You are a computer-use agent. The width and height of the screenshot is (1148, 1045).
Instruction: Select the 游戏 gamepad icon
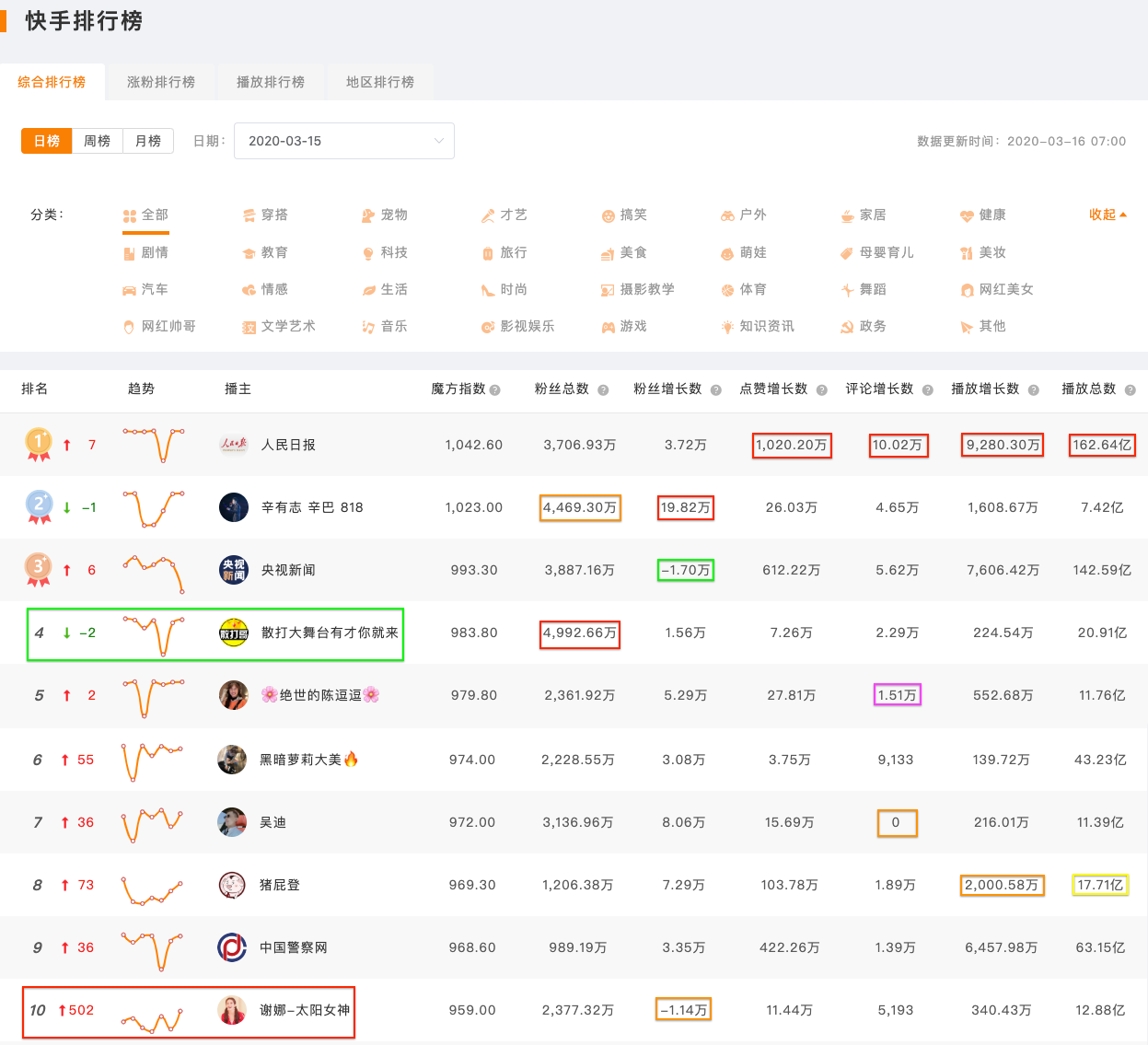608,327
